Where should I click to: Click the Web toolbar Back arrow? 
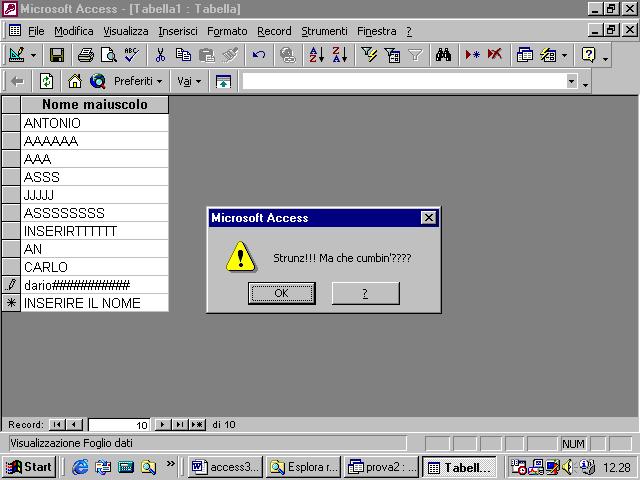tap(17, 82)
